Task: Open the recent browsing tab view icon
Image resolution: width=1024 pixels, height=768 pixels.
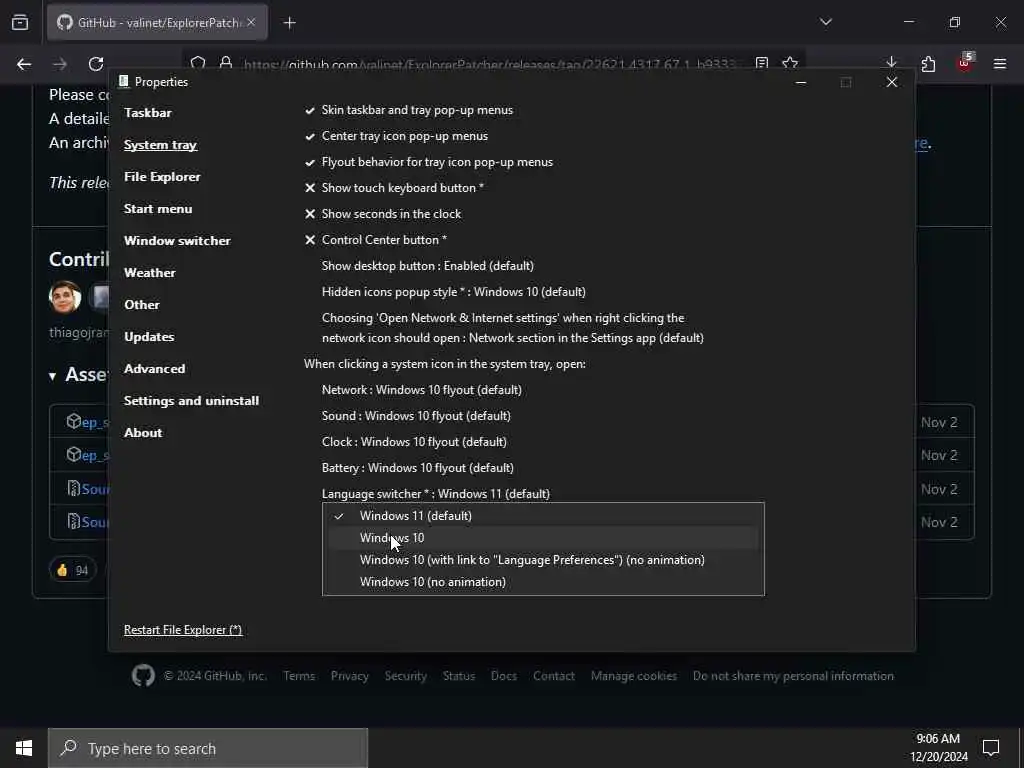Action: (20, 22)
